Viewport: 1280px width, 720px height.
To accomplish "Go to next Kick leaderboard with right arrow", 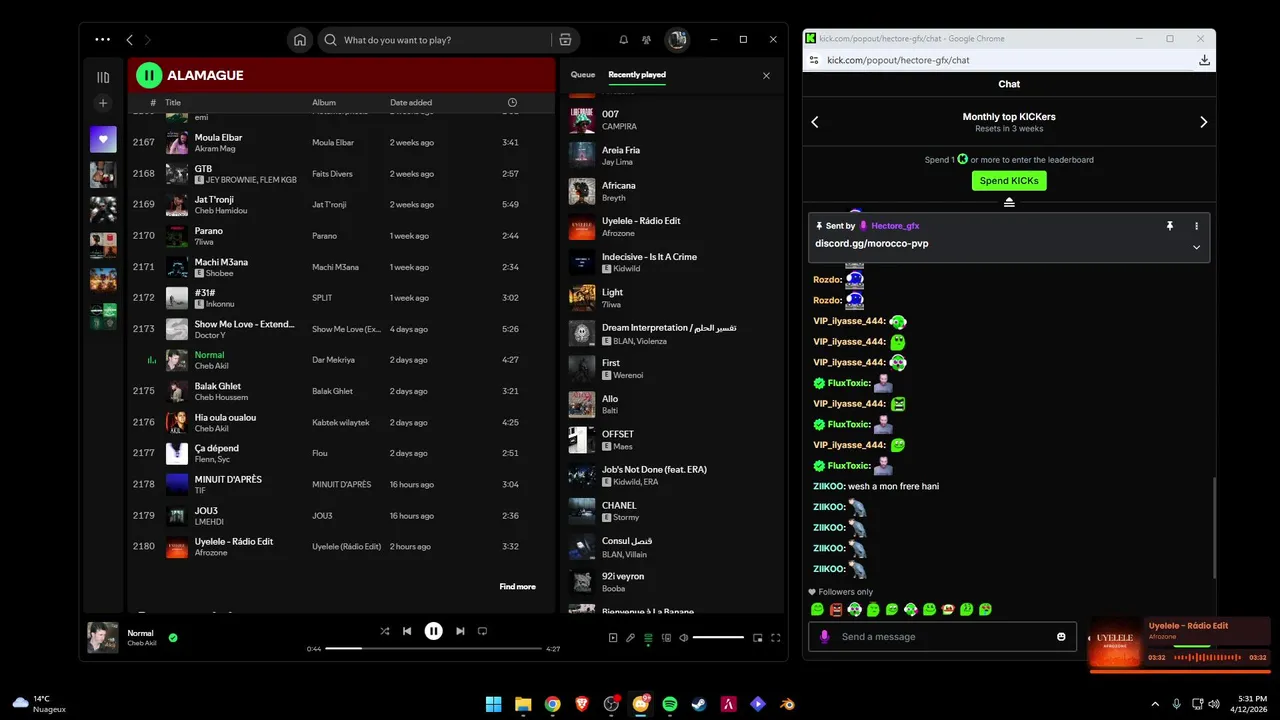I will click(x=1203, y=122).
